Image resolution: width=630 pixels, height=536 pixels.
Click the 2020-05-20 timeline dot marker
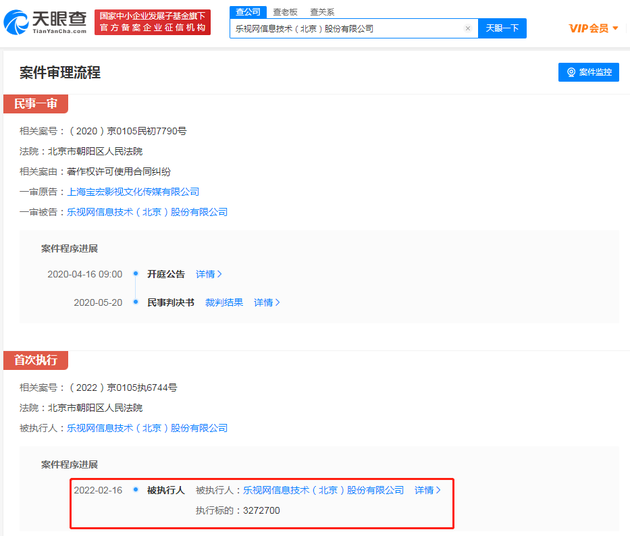tap(136, 302)
